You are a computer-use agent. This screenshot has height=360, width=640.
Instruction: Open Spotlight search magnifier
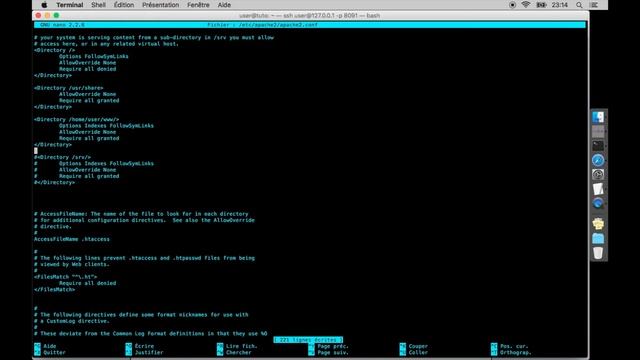click(x=579, y=5)
